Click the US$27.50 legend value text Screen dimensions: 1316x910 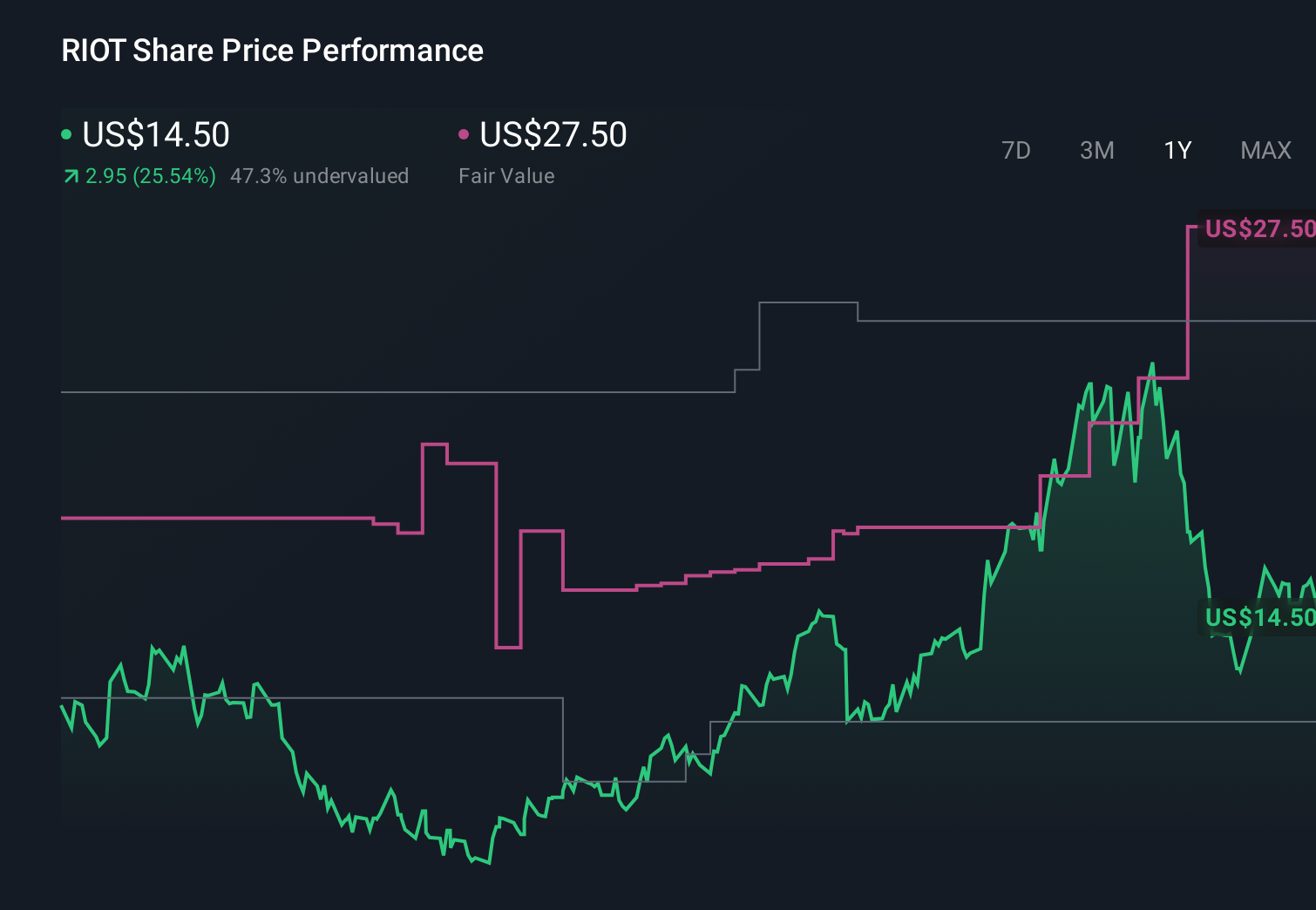(x=553, y=134)
